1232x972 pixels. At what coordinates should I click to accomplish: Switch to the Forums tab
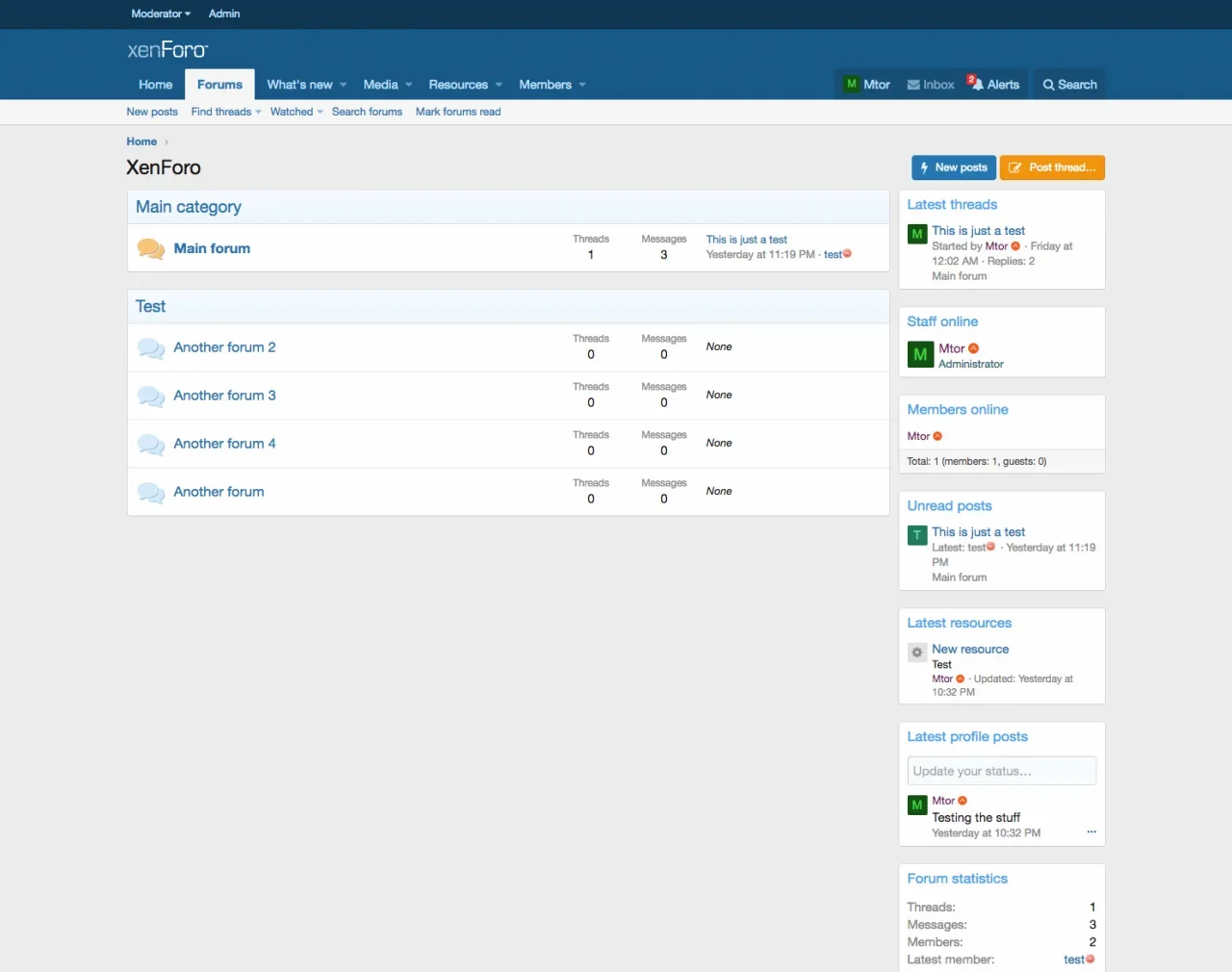pos(219,85)
